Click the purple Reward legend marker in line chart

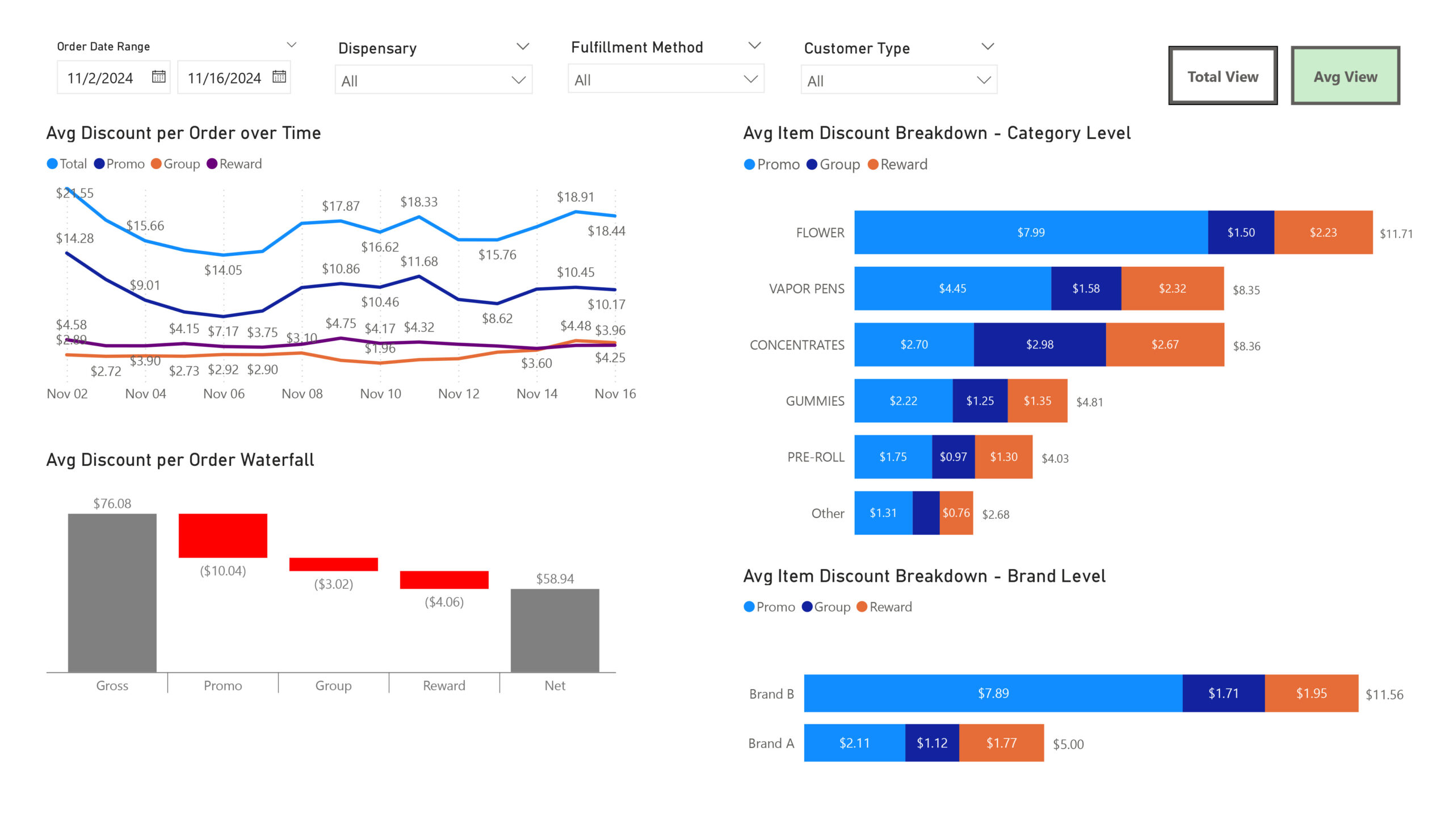[212, 163]
